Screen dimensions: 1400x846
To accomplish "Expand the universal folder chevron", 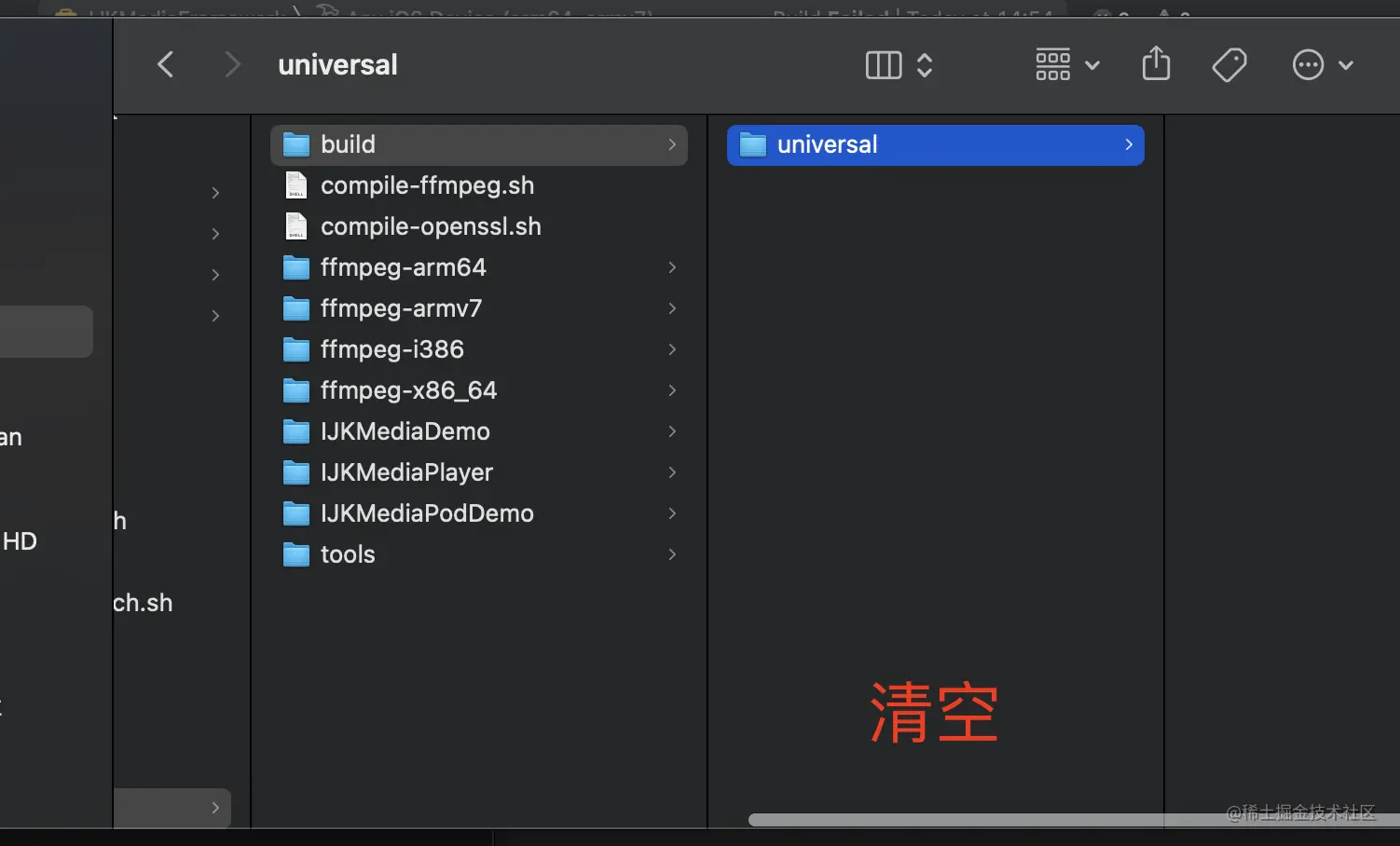I will [x=1129, y=144].
